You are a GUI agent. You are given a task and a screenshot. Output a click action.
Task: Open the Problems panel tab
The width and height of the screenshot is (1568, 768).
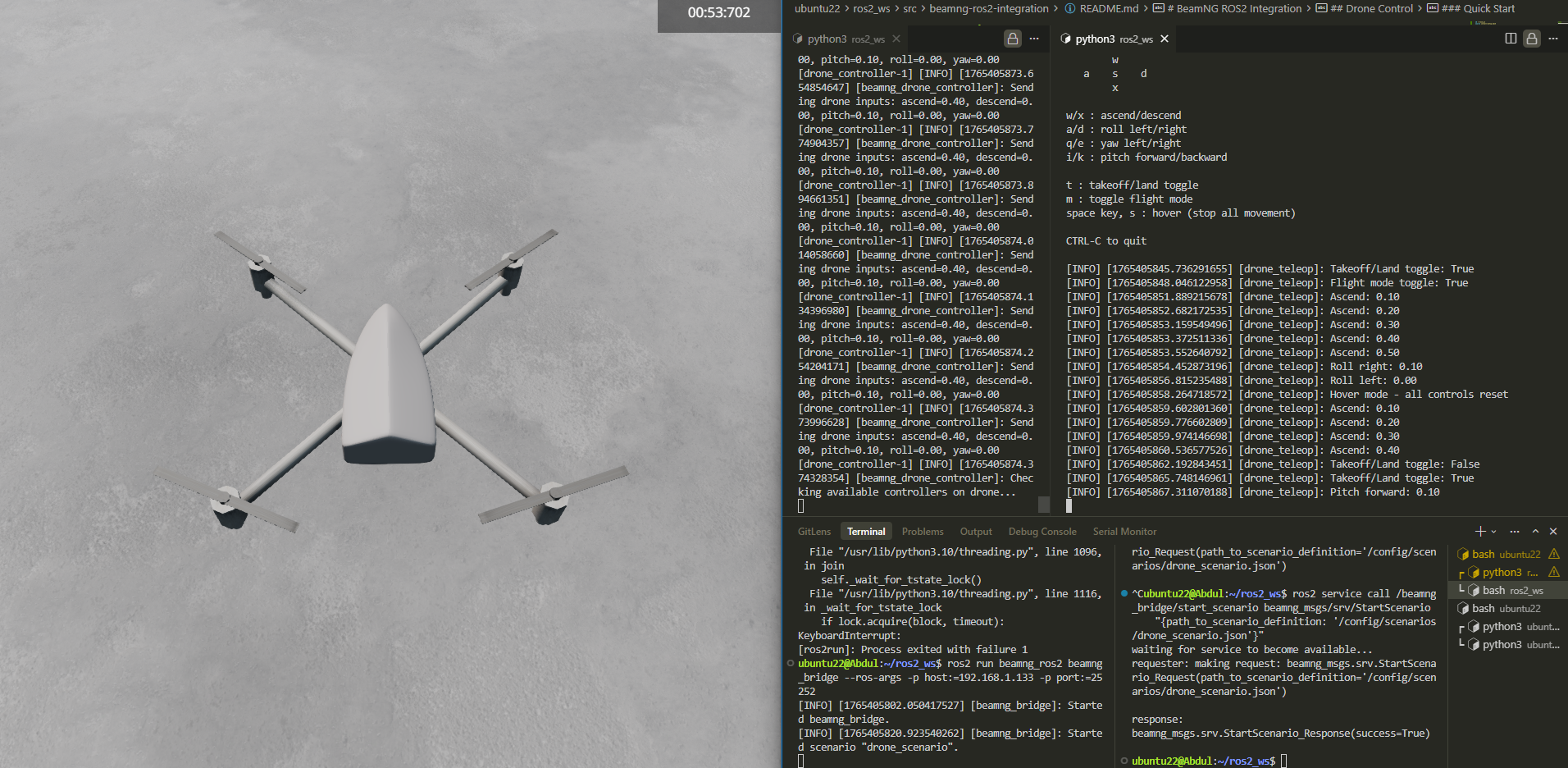click(x=923, y=532)
